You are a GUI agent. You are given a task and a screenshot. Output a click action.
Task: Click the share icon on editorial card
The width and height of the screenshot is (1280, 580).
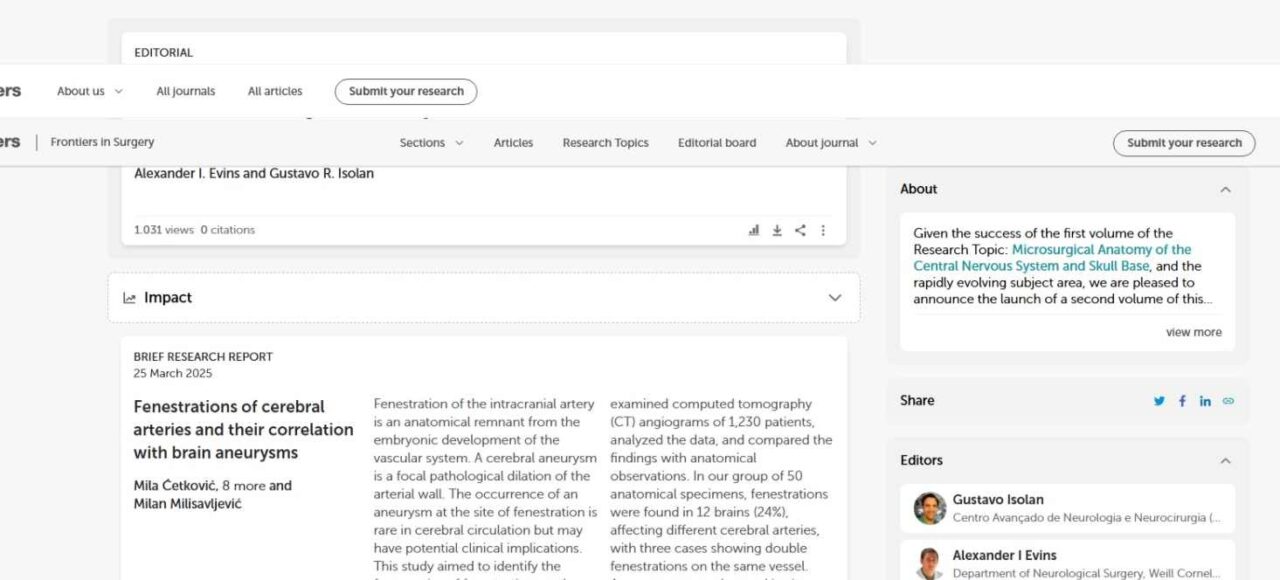[800, 230]
